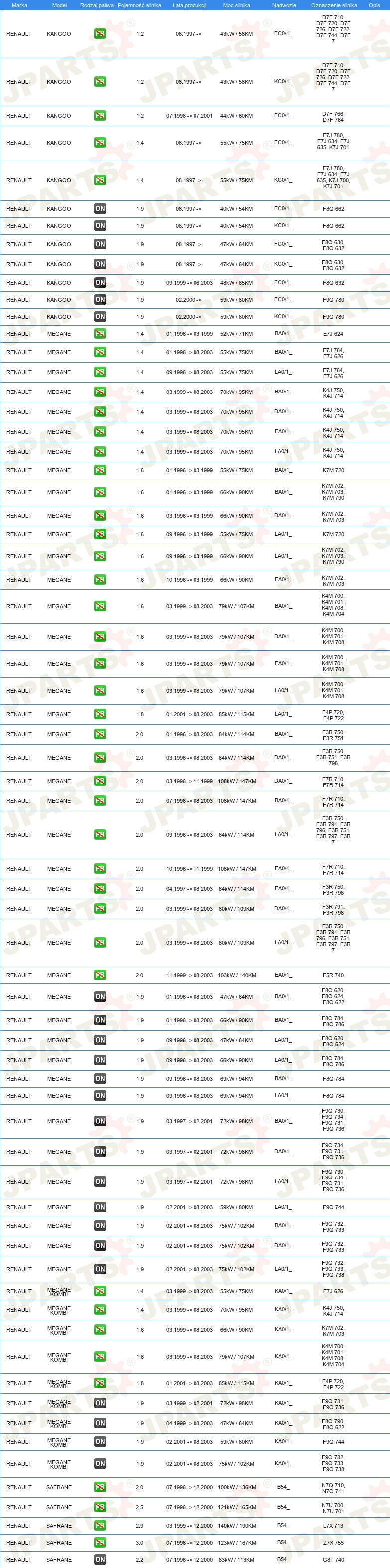This screenshot has width=390, height=1568.
Task: Click the Lata produkcji column header
Action: pyautogui.click(x=189, y=5)
